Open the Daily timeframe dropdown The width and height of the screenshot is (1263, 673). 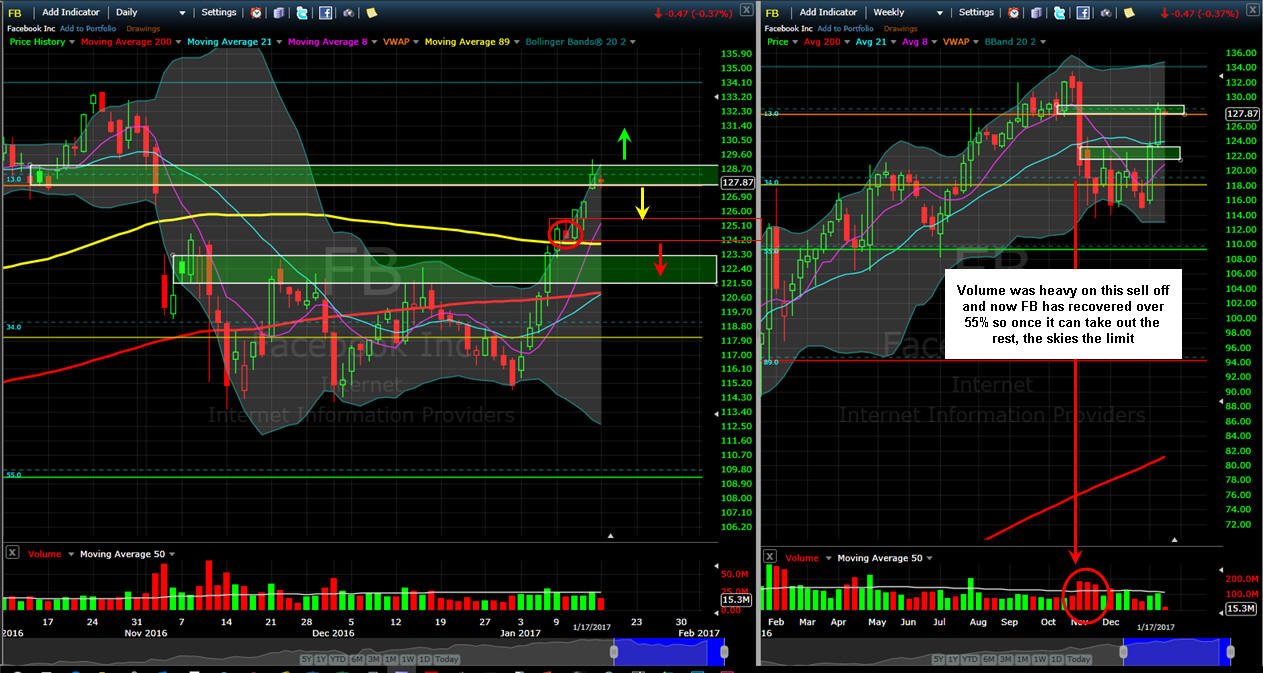(151, 13)
